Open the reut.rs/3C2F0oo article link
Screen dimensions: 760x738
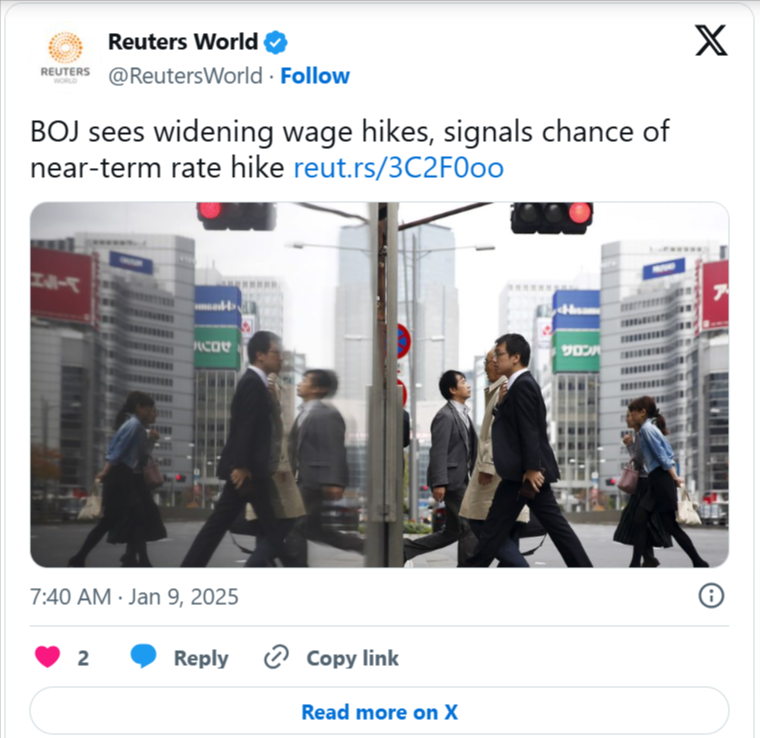[399, 168]
